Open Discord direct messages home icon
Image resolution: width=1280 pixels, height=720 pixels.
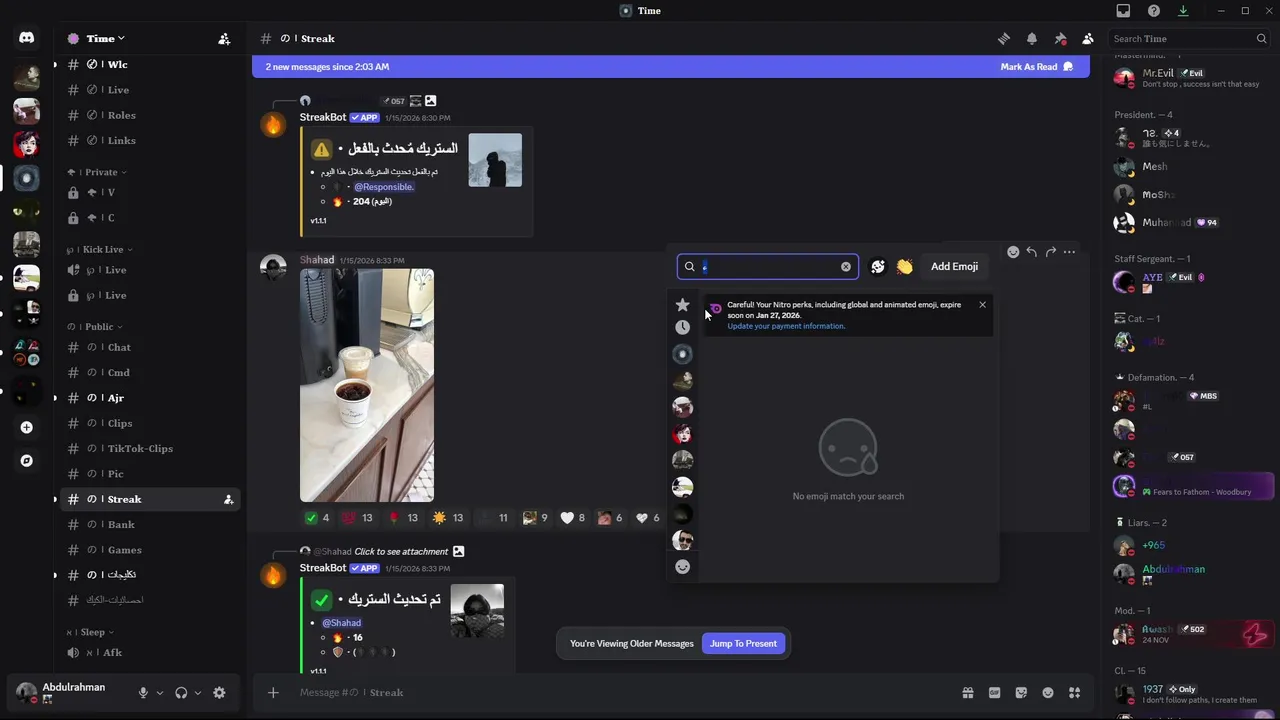tap(26, 38)
